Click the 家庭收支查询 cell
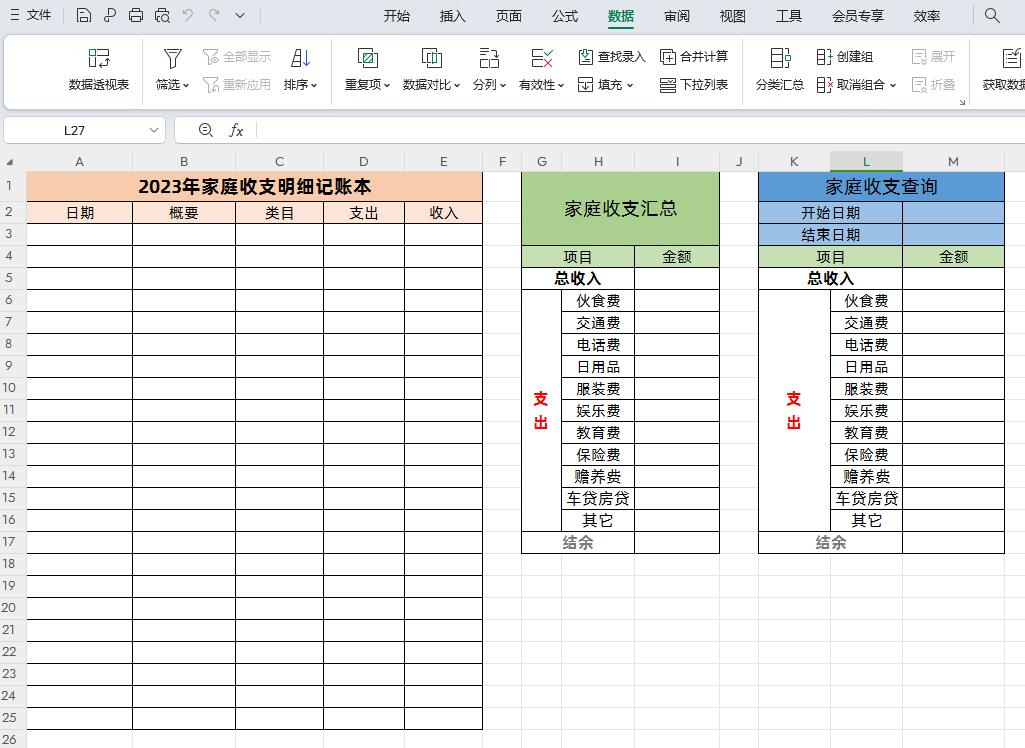Image resolution: width=1025 pixels, height=748 pixels. point(881,187)
